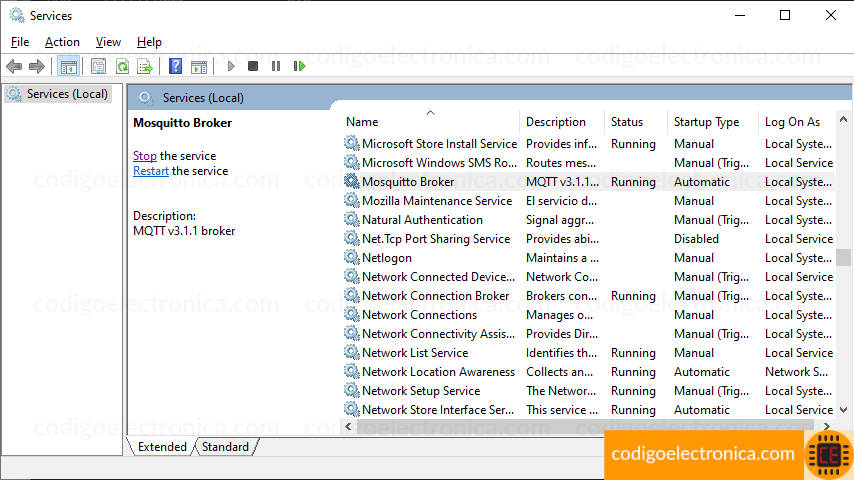Click the Stop Service square icon
This screenshot has height=480, width=854.
point(253,66)
